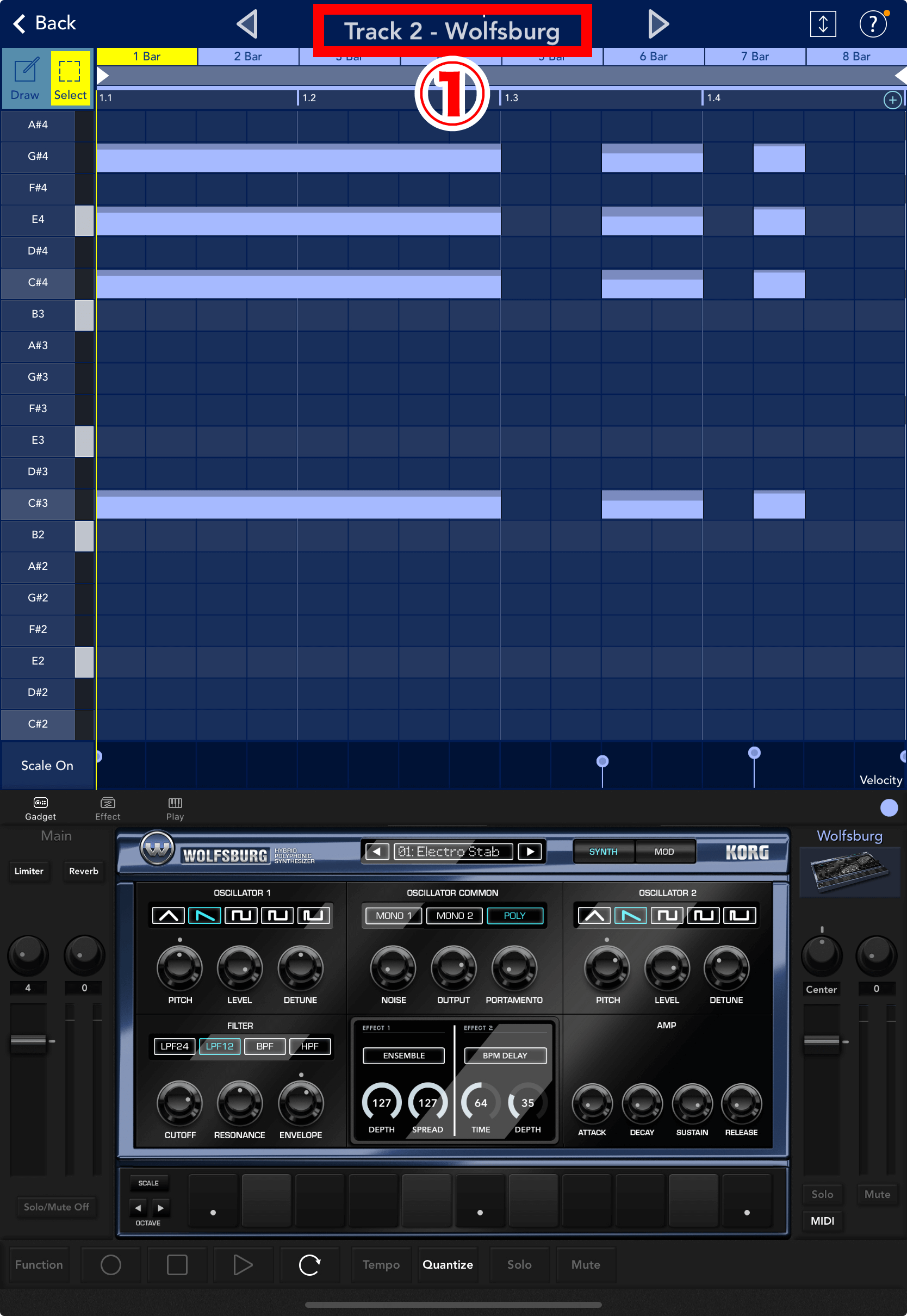Toggle Solo on the Wolfsburg channel

(x=822, y=1194)
